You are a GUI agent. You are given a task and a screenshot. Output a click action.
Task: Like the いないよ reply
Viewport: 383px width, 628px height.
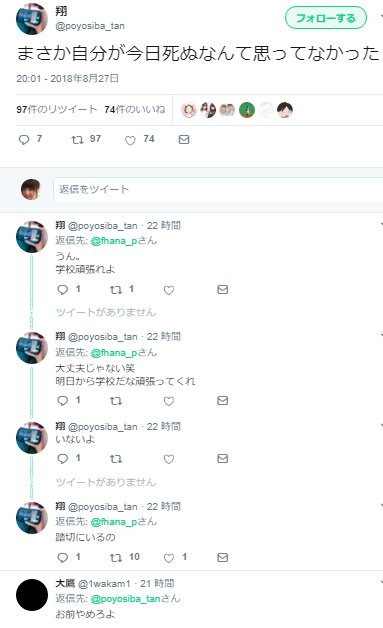[x=169, y=459]
